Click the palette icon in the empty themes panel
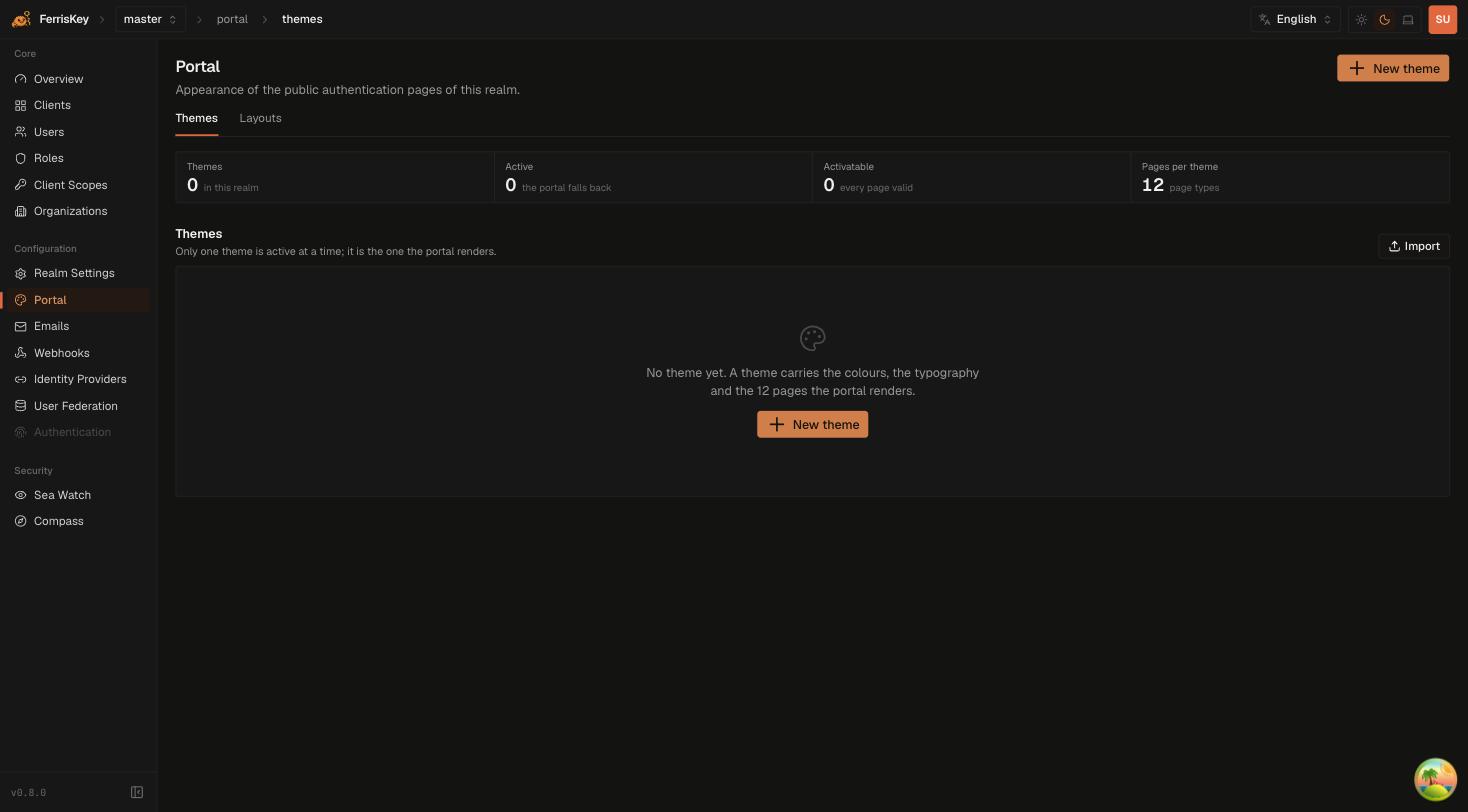 pos(812,338)
